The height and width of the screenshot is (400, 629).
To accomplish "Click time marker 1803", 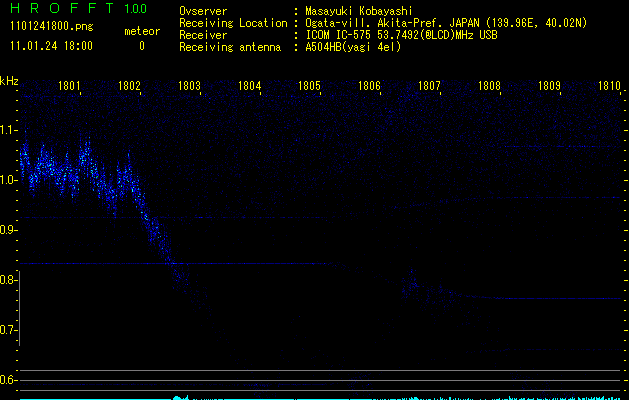I will point(189,86).
